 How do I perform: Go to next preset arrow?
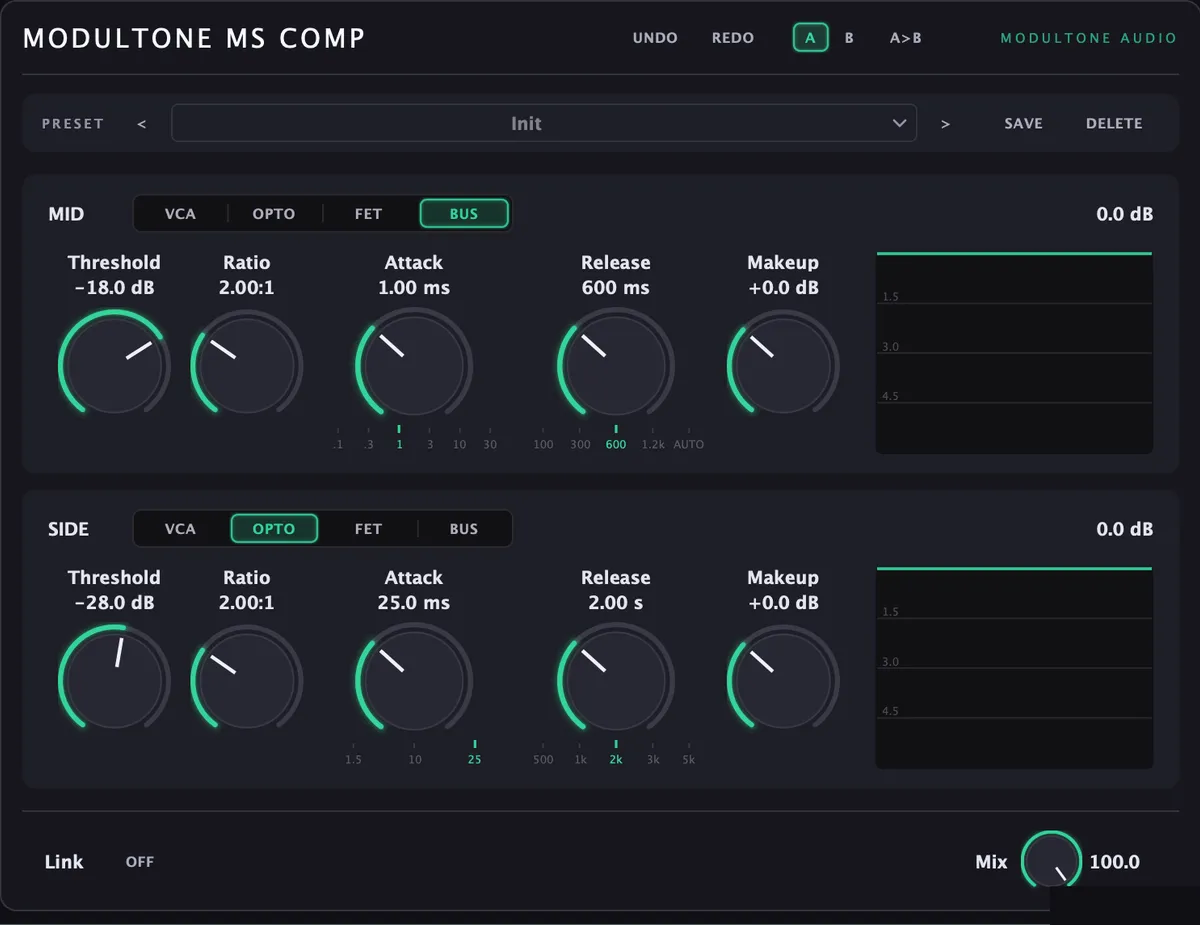945,124
